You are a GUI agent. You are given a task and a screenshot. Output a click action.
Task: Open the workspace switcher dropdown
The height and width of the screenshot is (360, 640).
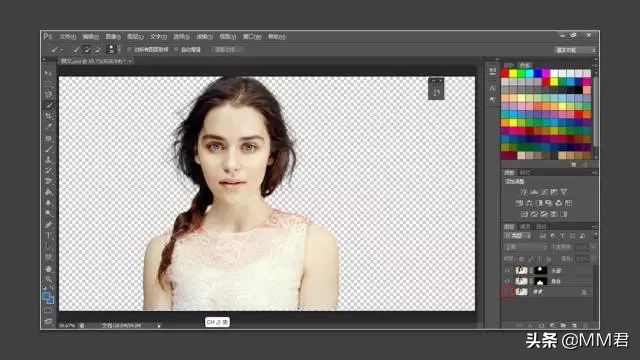coord(576,50)
